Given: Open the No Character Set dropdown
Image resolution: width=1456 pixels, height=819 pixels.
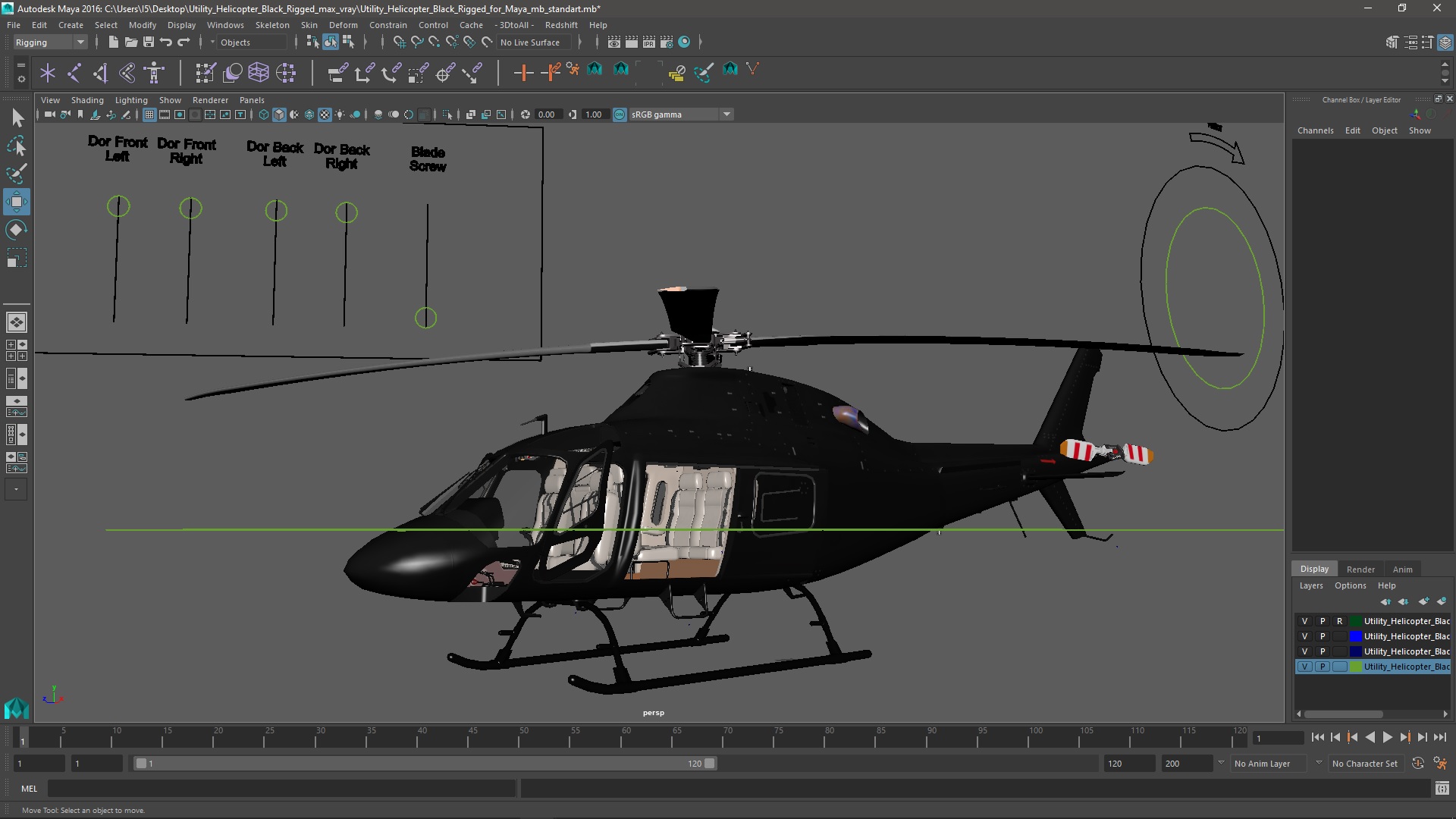Looking at the screenshot, I should click(x=1365, y=764).
